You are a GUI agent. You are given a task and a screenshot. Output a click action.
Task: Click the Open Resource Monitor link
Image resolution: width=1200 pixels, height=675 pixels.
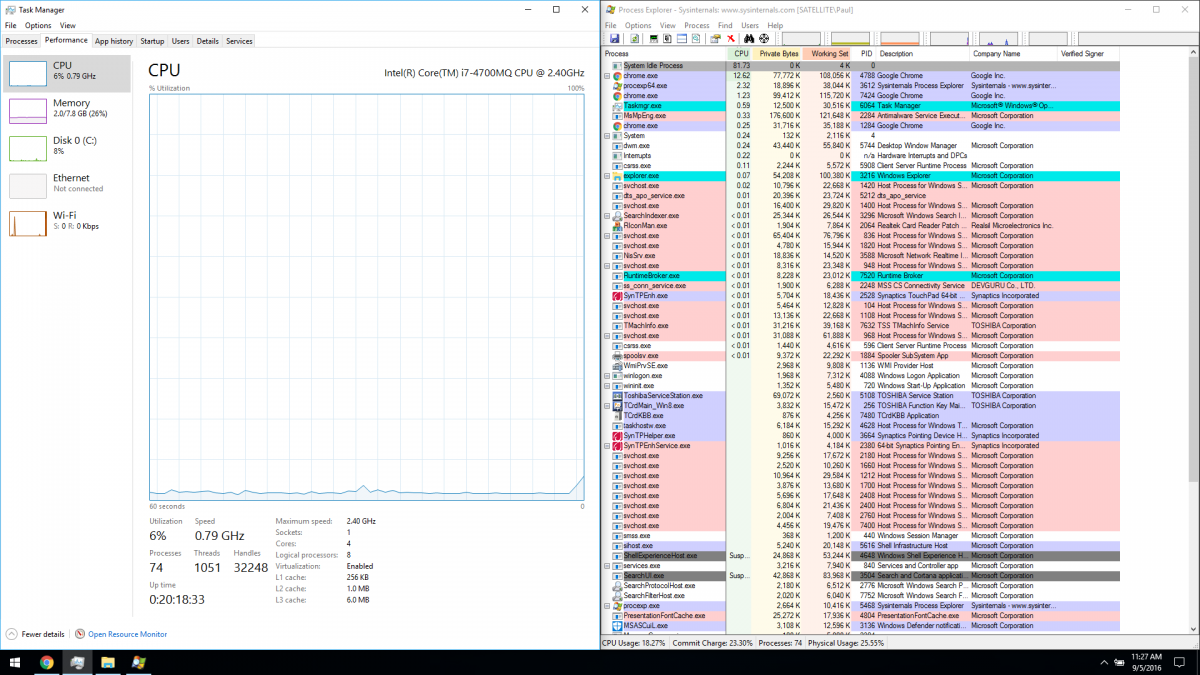pyautogui.click(x=127, y=634)
